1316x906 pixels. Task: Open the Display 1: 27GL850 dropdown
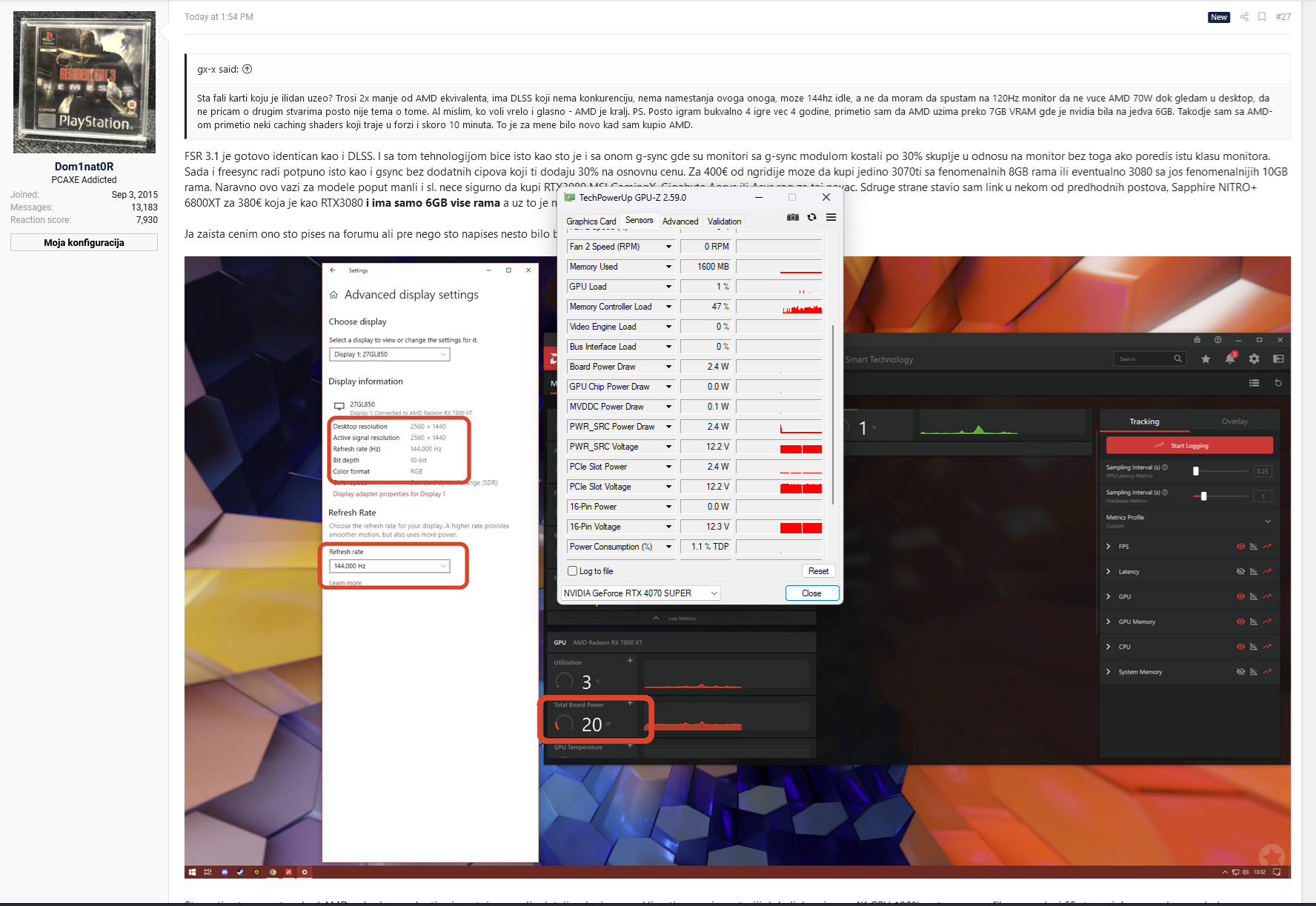[x=389, y=355]
